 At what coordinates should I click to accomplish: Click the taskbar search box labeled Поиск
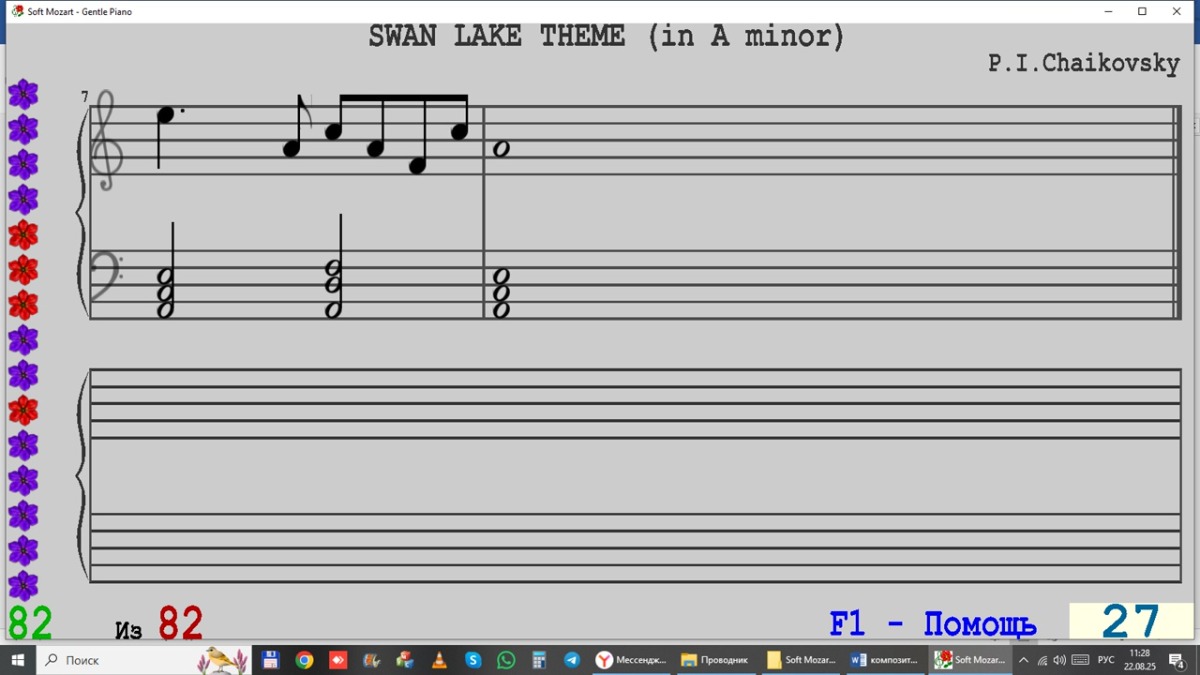coord(143,660)
